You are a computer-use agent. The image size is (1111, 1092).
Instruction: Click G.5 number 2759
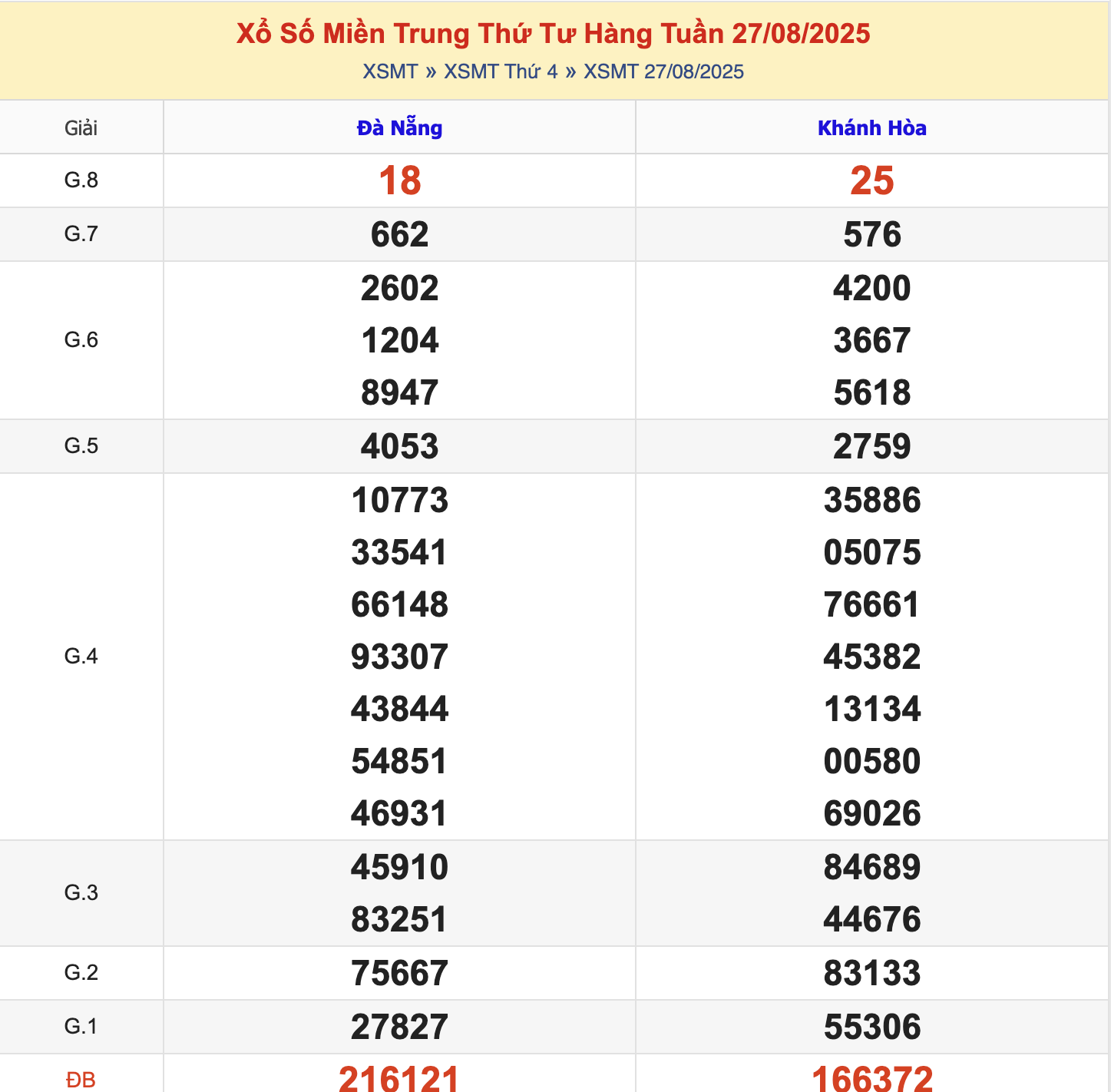[872, 447]
